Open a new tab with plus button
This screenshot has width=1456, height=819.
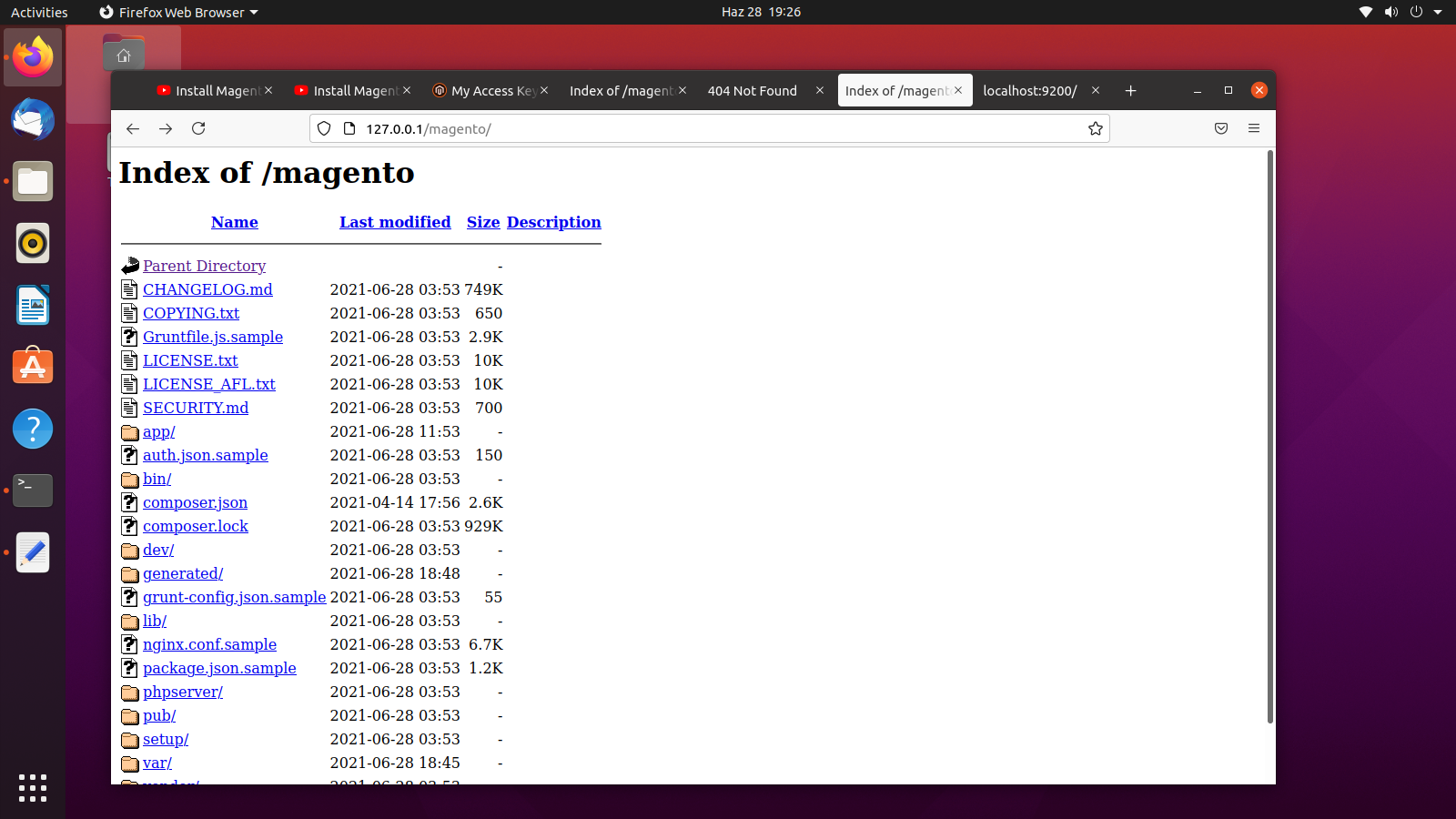click(1130, 90)
